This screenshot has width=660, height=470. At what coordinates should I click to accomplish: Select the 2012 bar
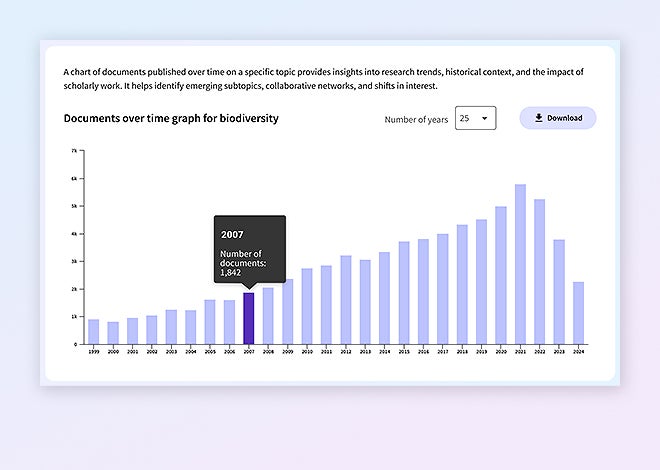pyautogui.click(x=346, y=300)
